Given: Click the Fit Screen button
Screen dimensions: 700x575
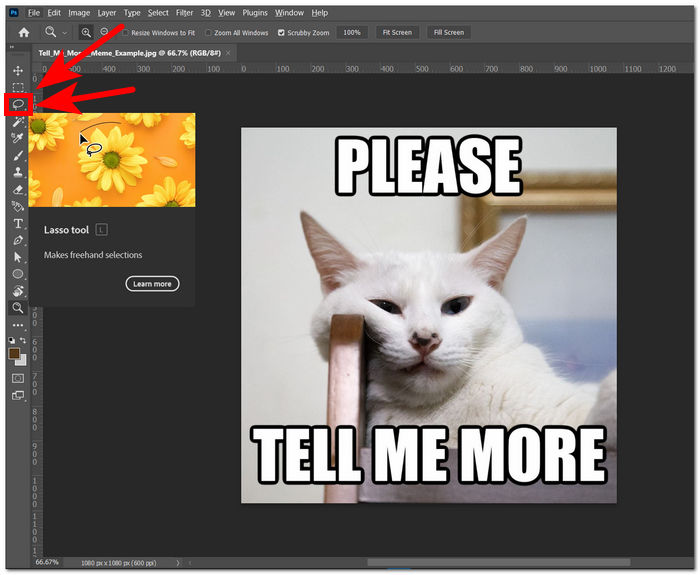Looking at the screenshot, I should (397, 32).
